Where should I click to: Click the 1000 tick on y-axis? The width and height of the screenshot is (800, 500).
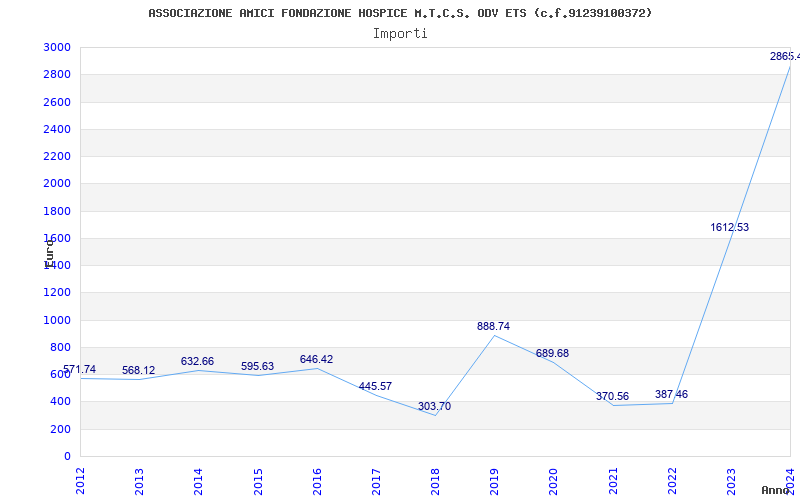[x=57, y=321]
